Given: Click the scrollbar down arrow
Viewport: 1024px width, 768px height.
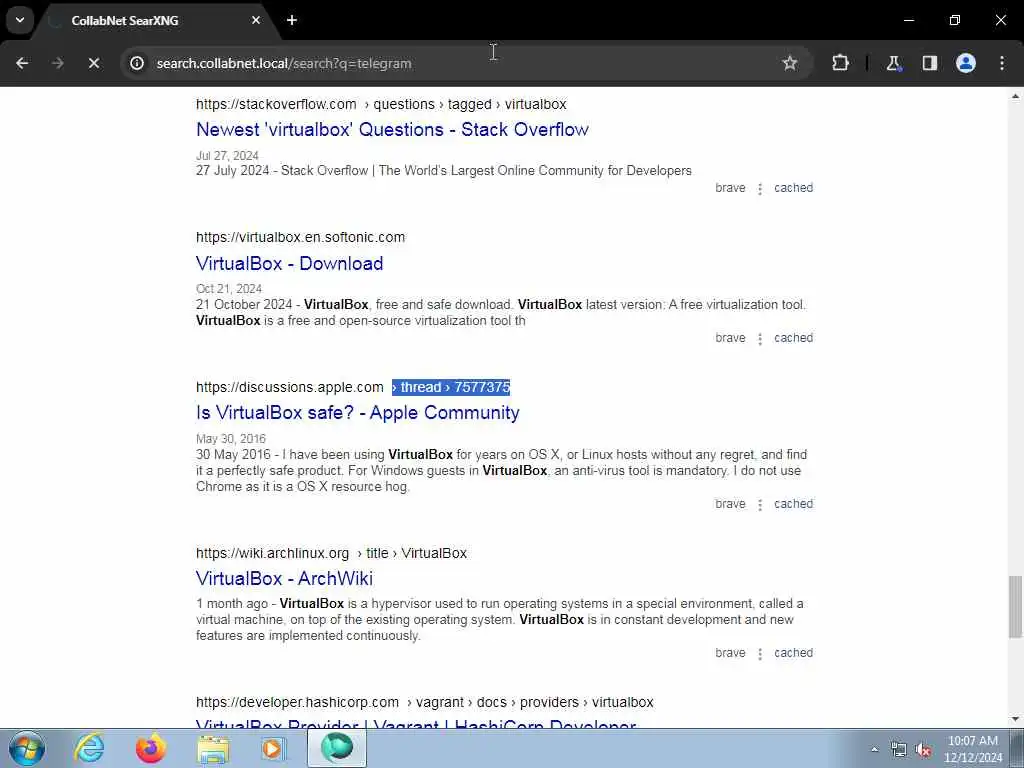Looking at the screenshot, I should pyautogui.click(x=1015, y=719).
